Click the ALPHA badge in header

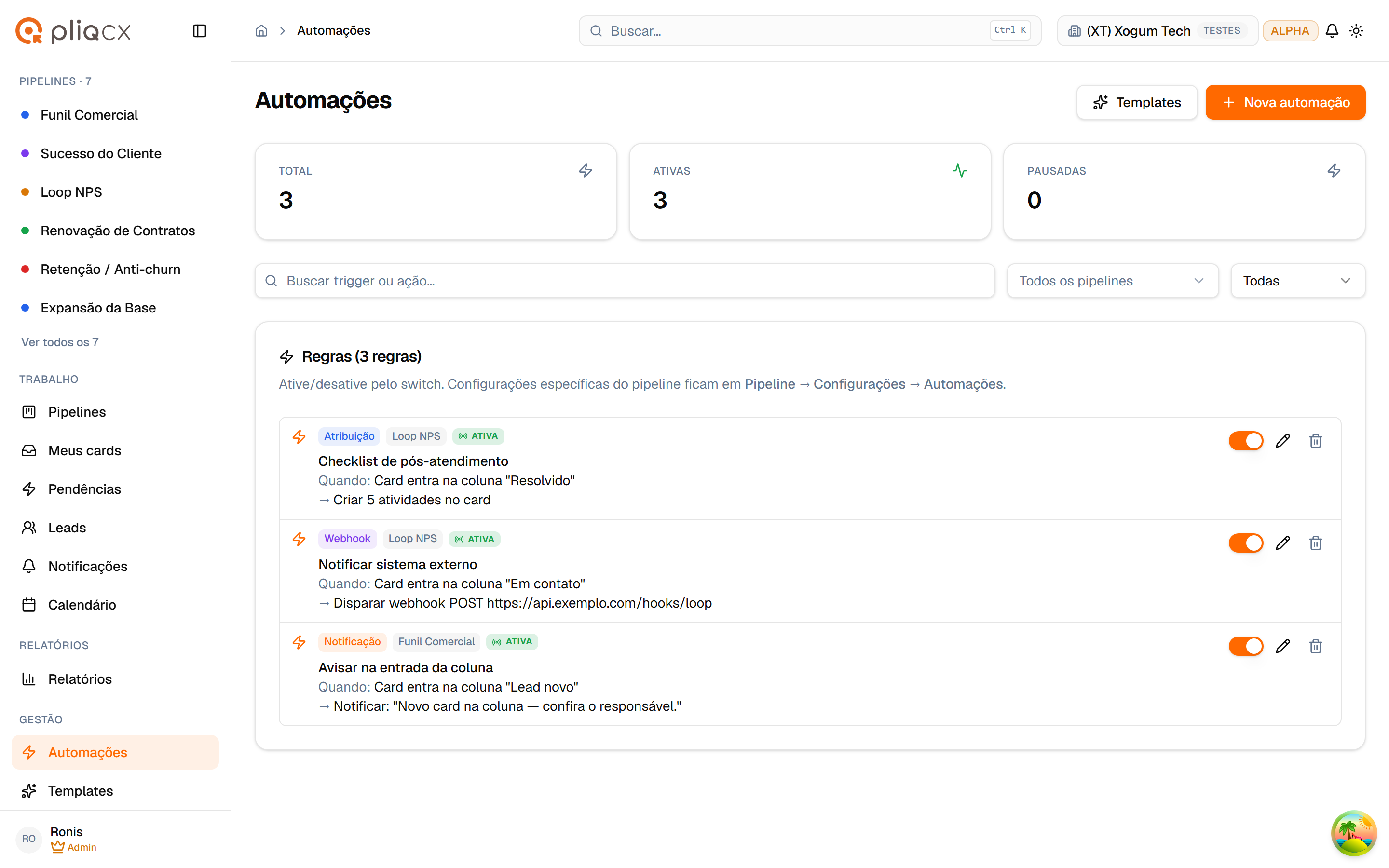point(1290,31)
